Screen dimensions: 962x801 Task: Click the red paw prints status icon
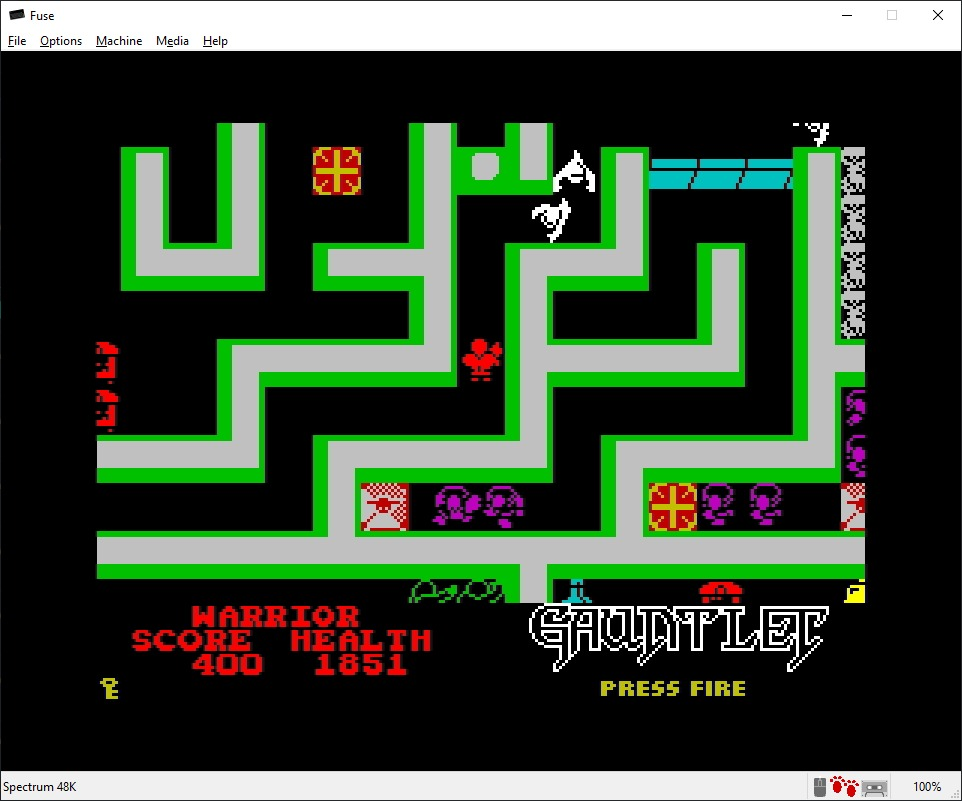844,786
